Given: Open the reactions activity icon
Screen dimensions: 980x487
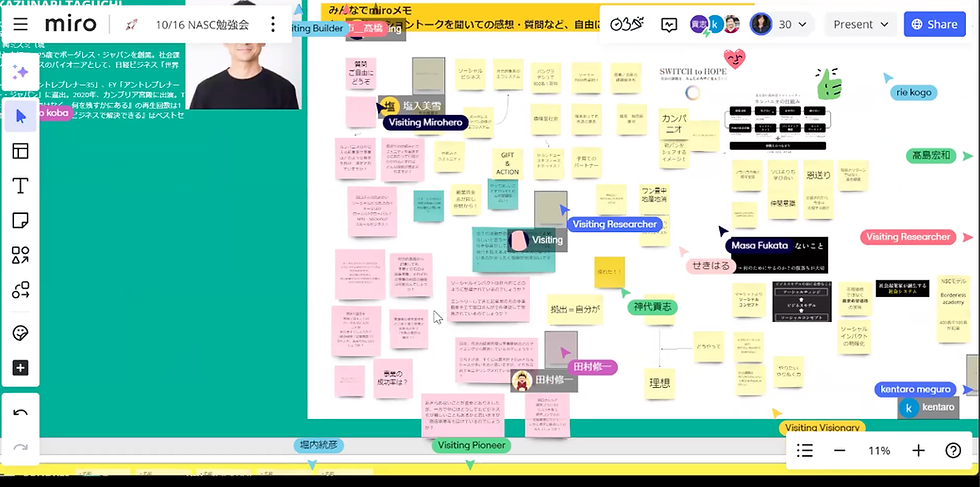Looking at the screenshot, I should [x=669, y=24].
